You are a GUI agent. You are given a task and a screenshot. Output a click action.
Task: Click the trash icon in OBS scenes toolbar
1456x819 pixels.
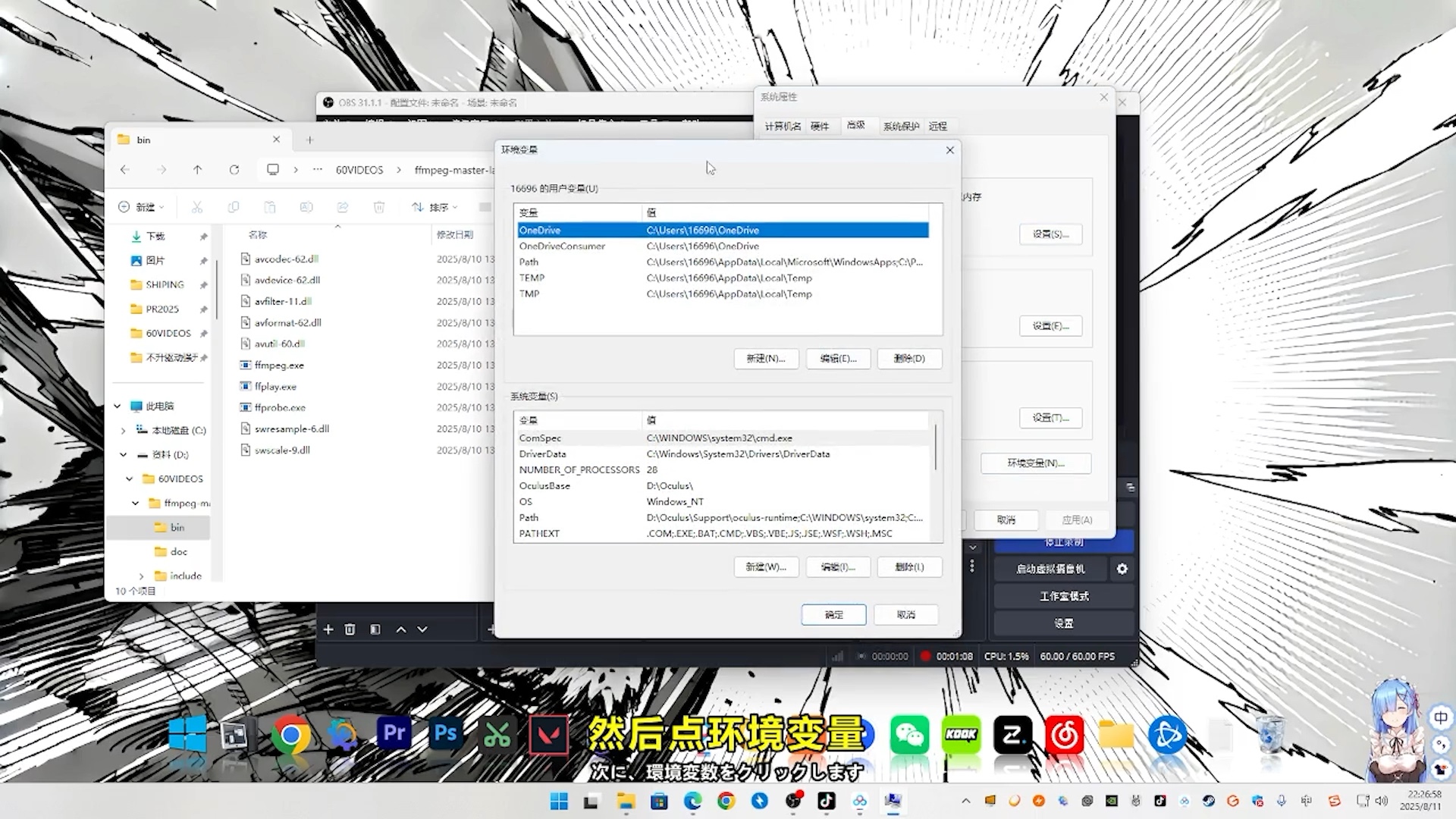click(350, 629)
